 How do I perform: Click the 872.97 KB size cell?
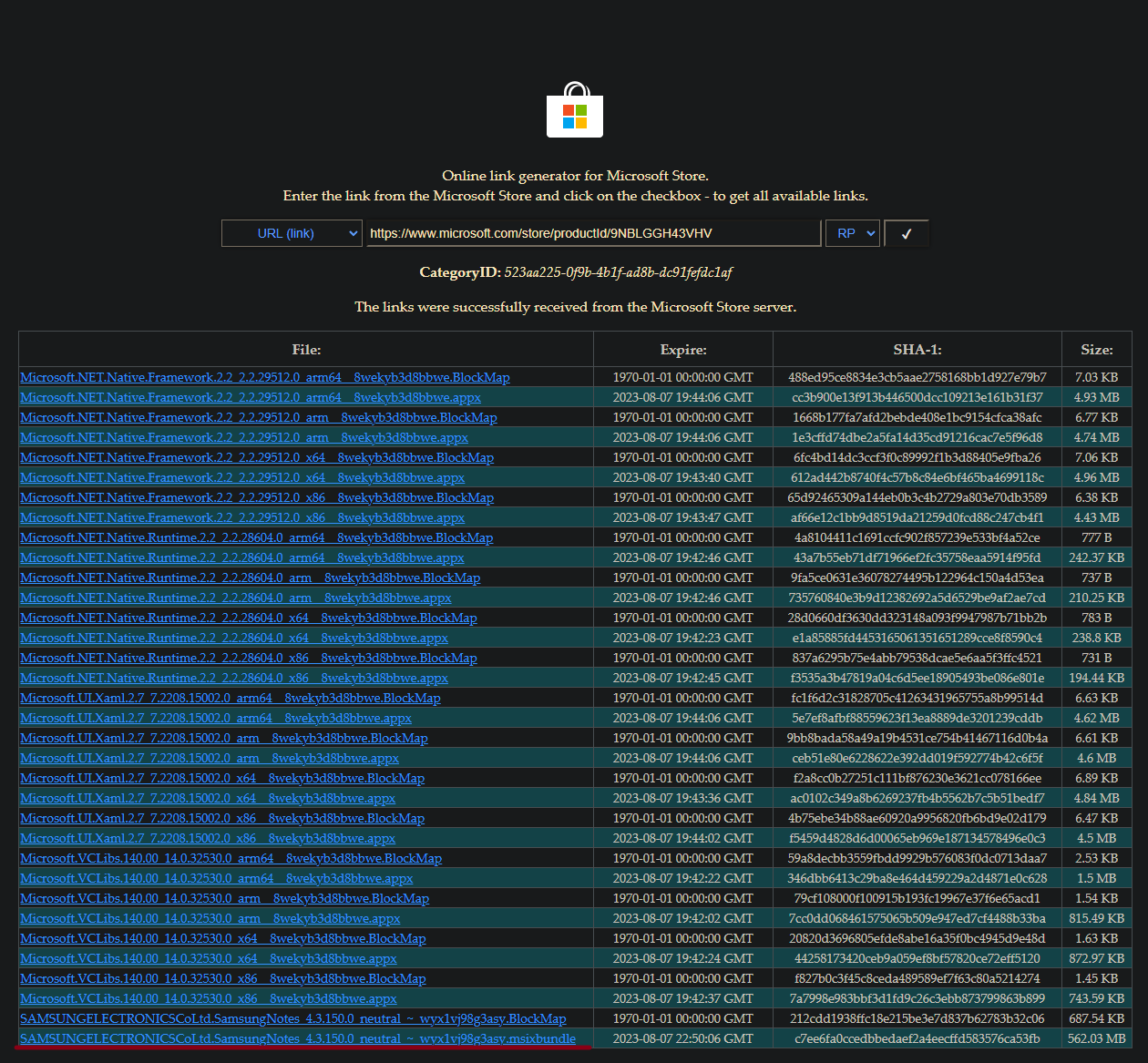click(1097, 958)
